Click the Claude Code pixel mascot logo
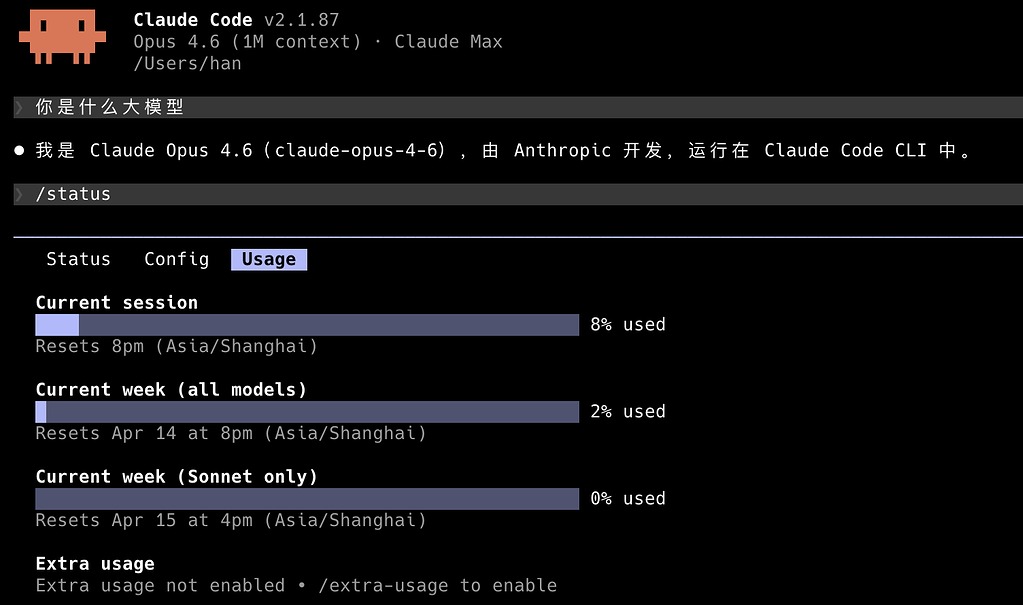The width and height of the screenshot is (1023, 605). (62, 37)
